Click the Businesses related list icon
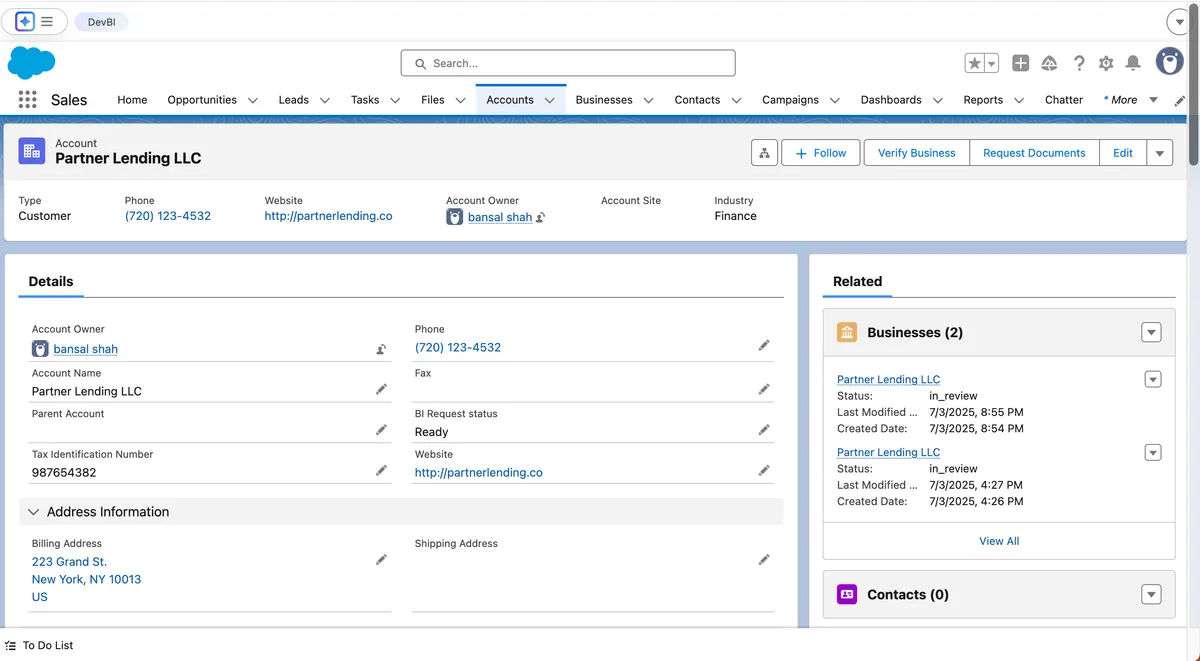Image resolution: width=1200 pixels, height=661 pixels. click(x=847, y=332)
